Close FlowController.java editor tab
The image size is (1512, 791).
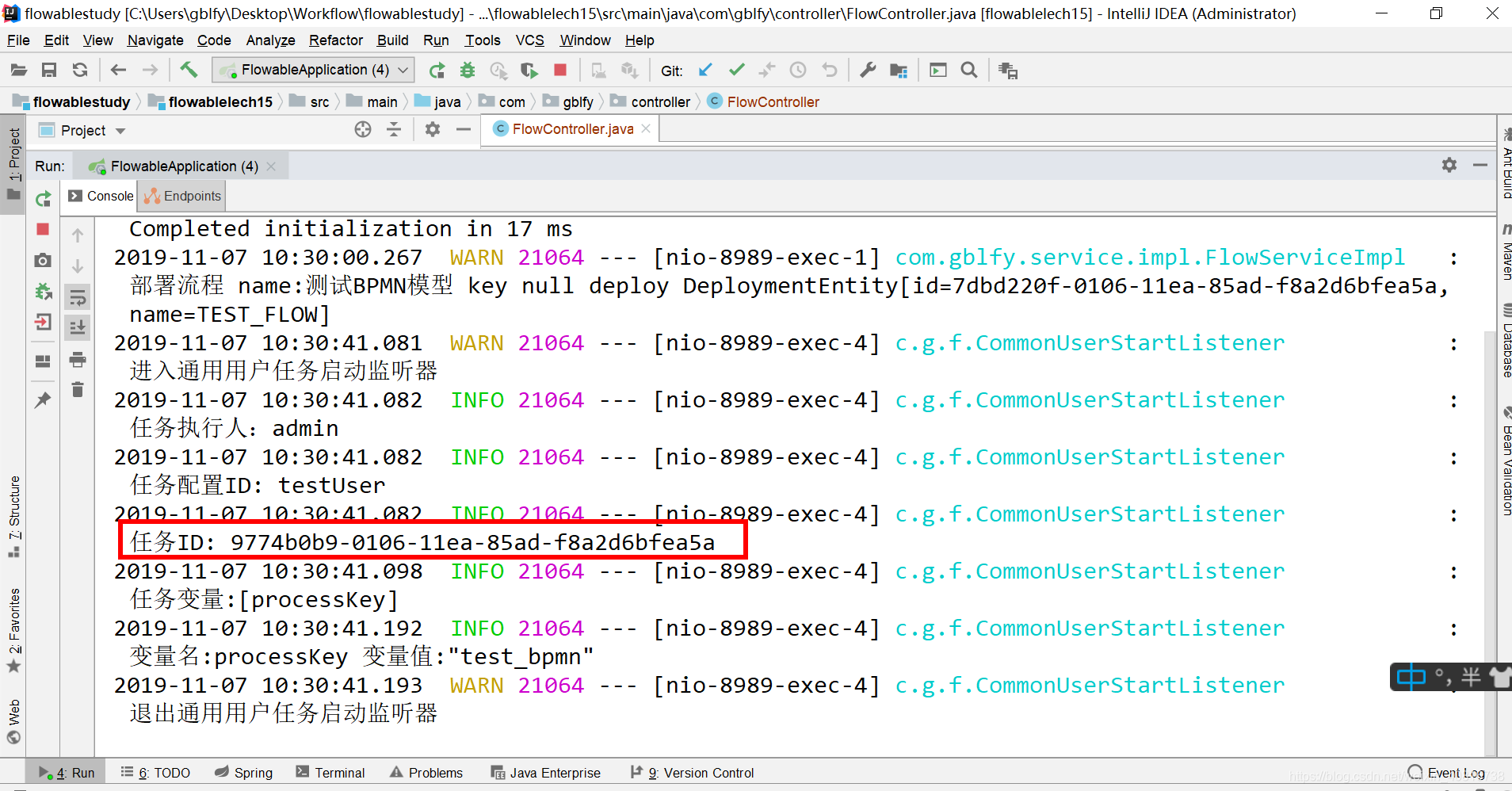[646, 128]
